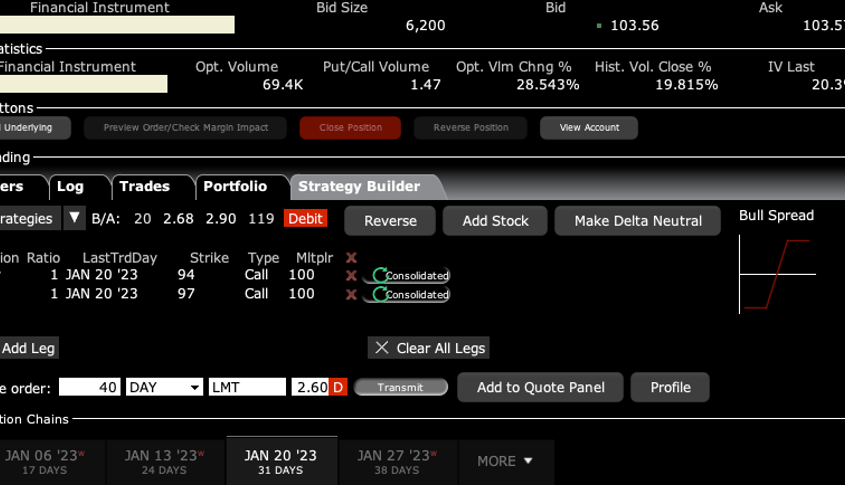Click the red X in legs header

click(351, 258)
